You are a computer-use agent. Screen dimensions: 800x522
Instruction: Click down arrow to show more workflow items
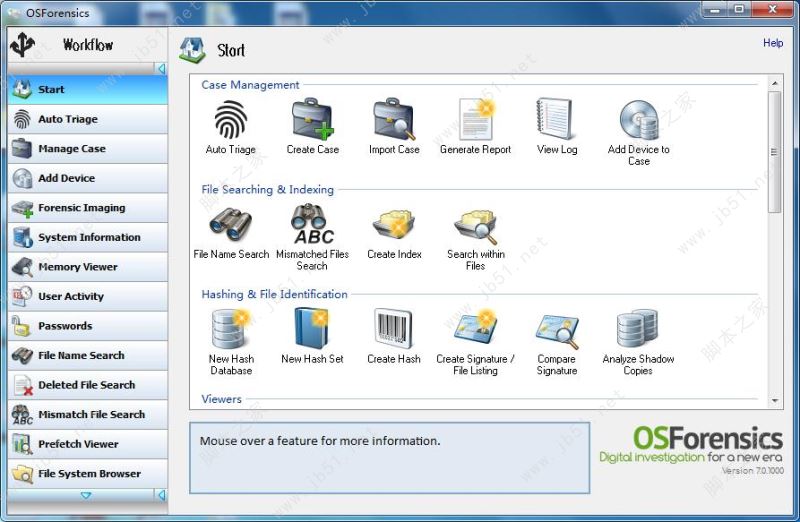(x=86, y=495)
